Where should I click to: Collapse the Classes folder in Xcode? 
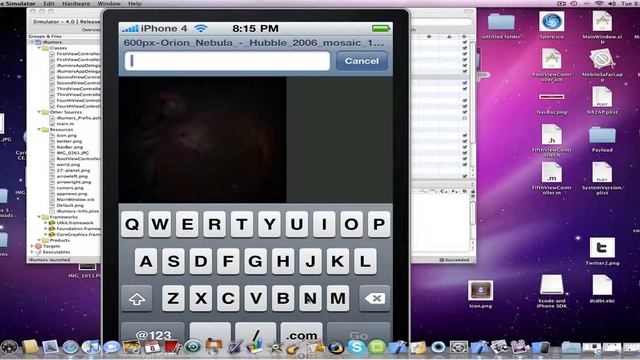pyautogui.click(x=40, y=48)
